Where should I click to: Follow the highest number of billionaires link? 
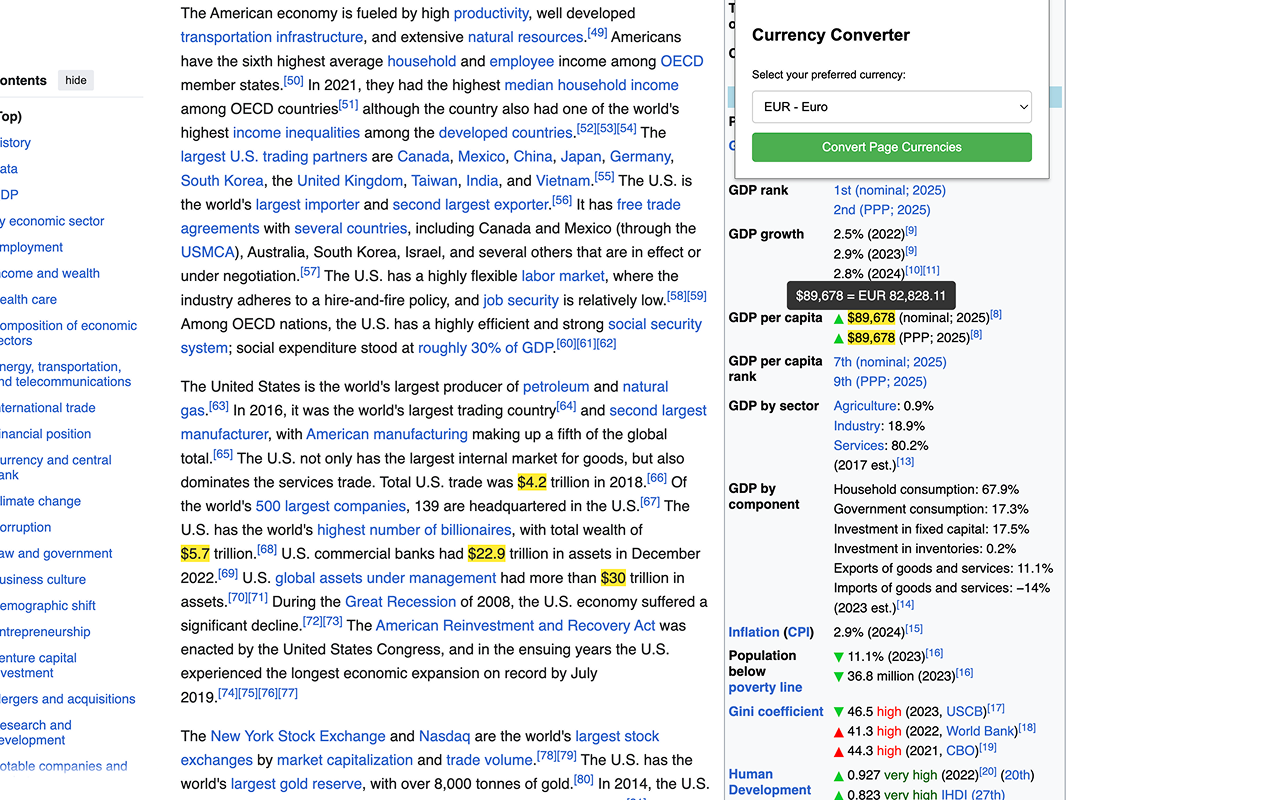tap(414, 530)
